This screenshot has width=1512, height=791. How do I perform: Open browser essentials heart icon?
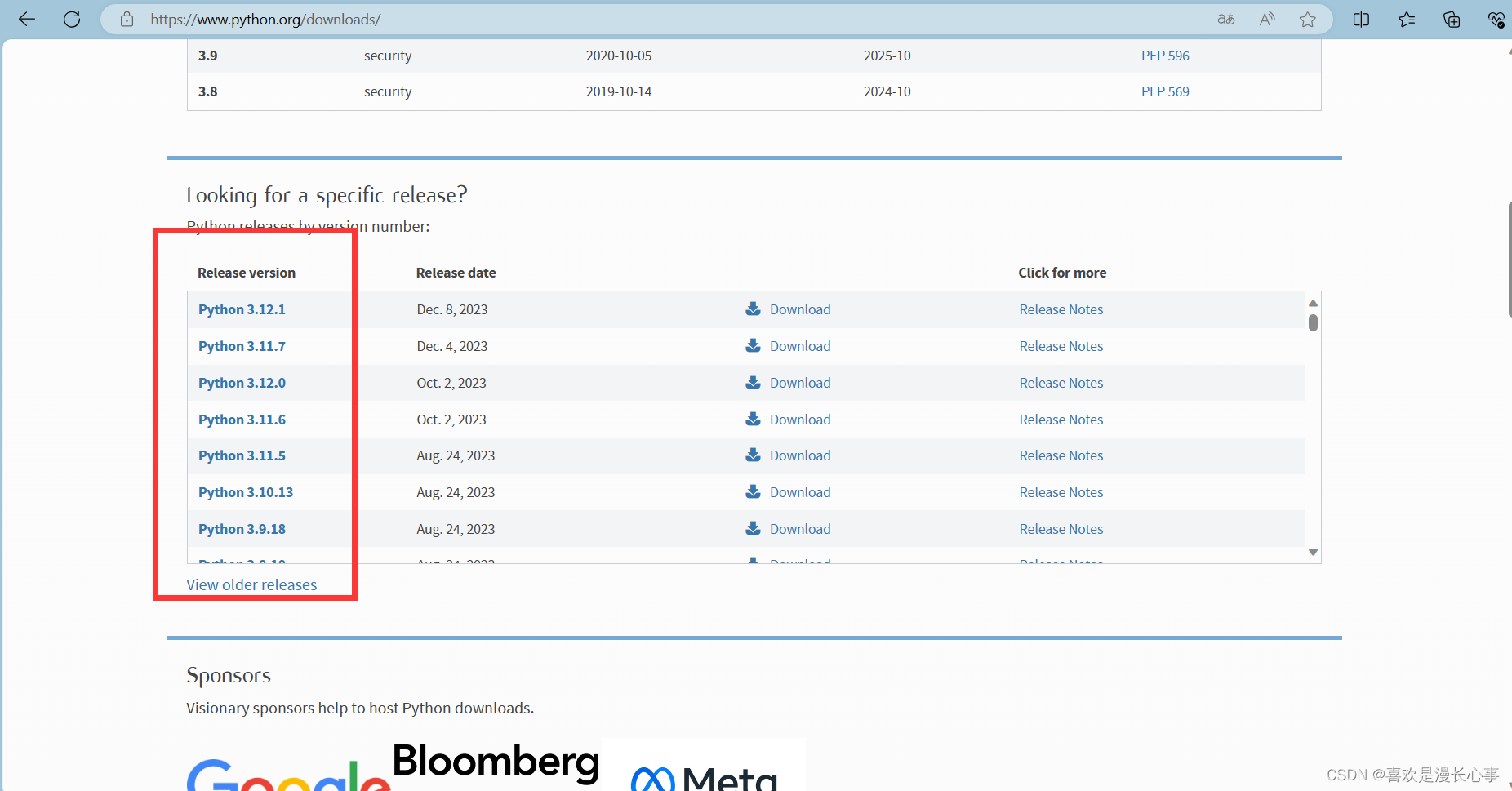pyautogui.click(x=1496, y=20)
